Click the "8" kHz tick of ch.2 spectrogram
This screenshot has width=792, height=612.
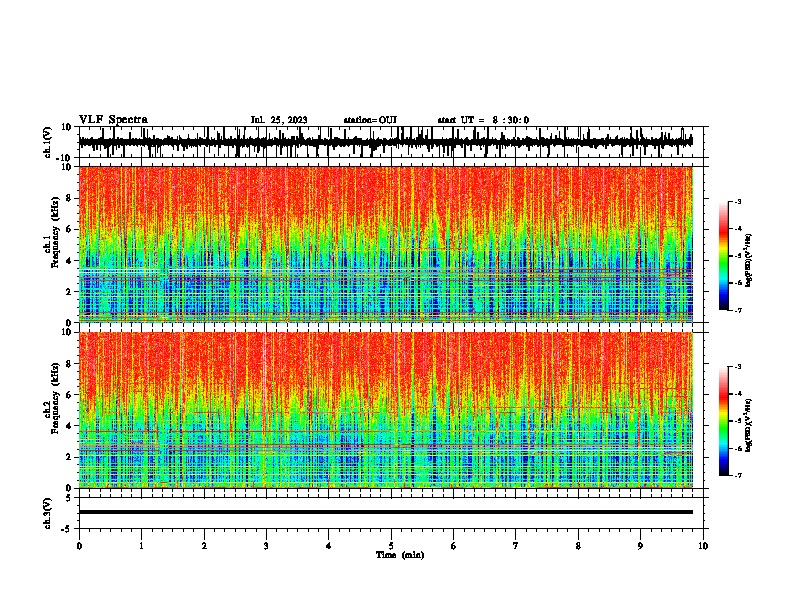coord(70,364)
